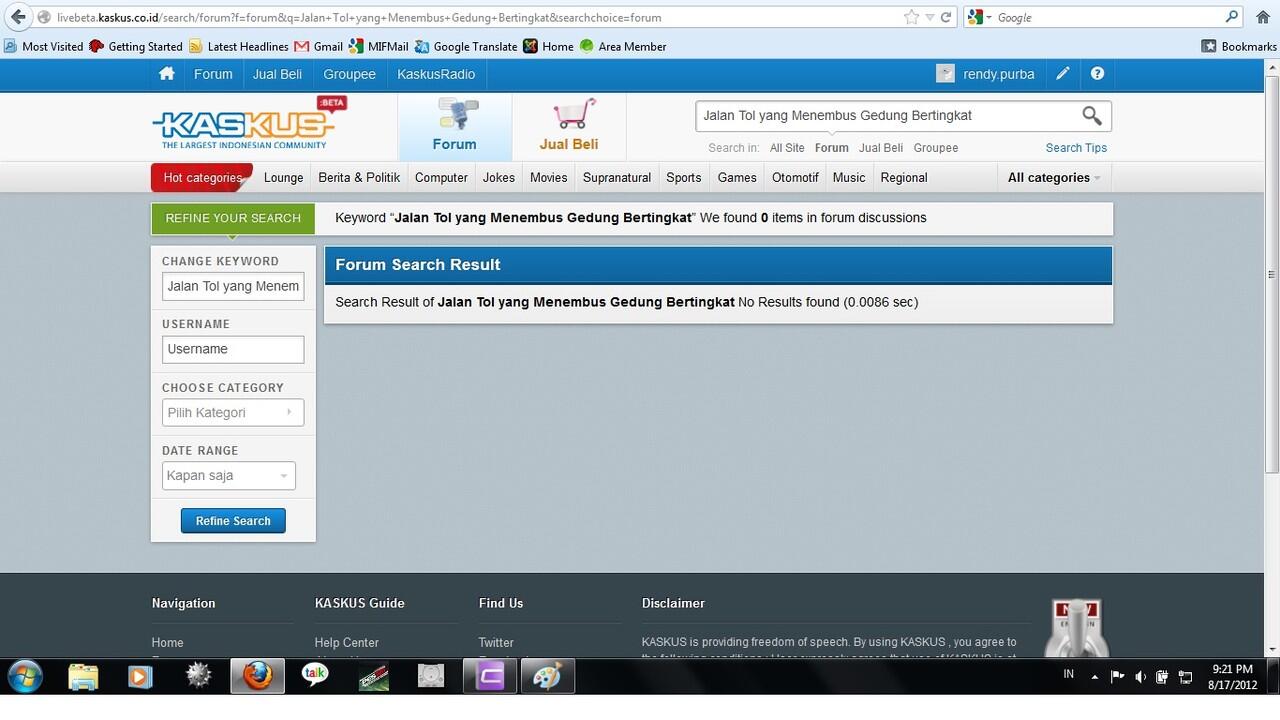Open the Kapan saja date range dropdown
The height and width of the screenshot is (720, 1280).
[x=229, y=476]
